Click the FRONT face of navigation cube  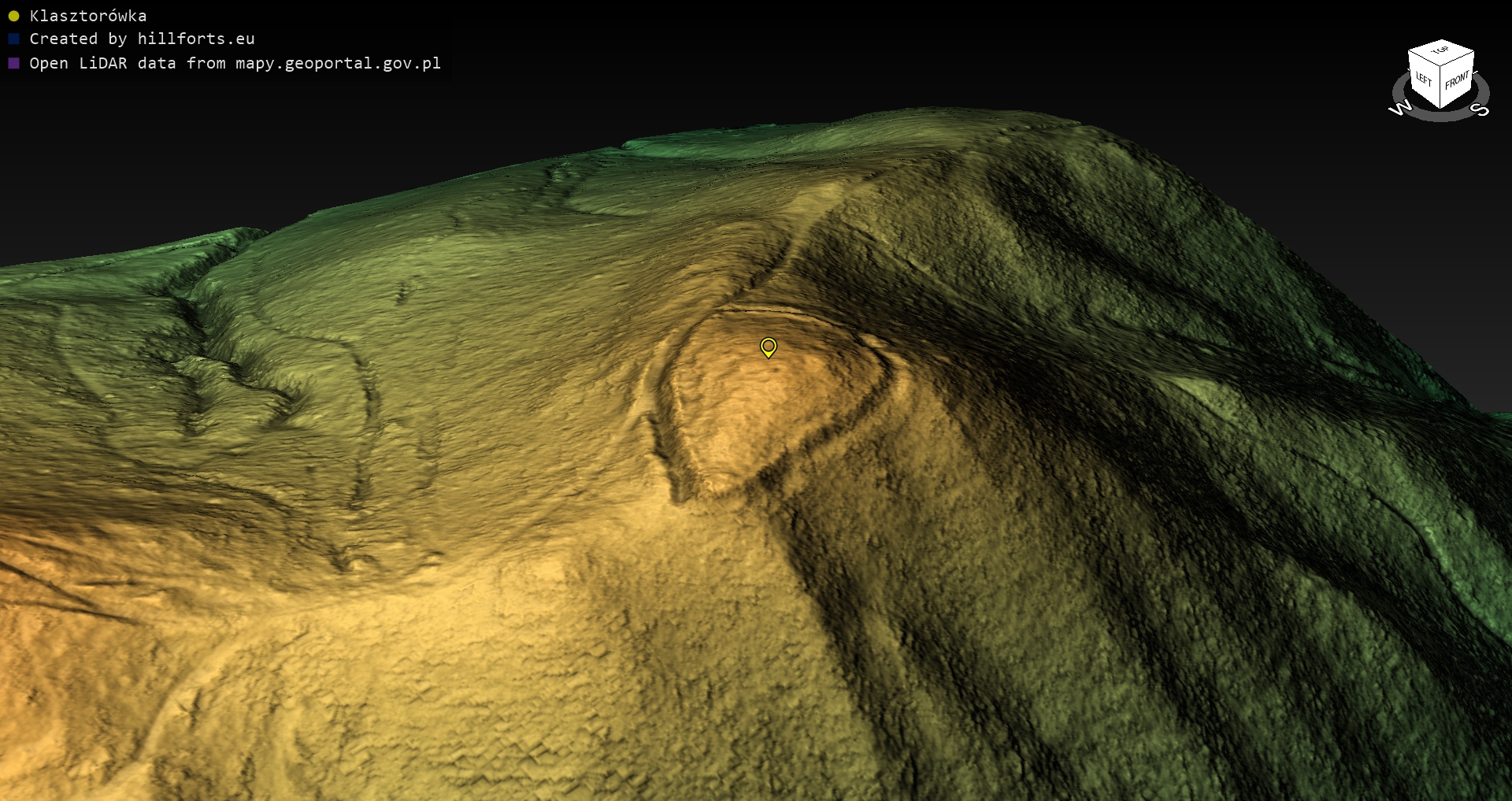tap(1457, 80)
